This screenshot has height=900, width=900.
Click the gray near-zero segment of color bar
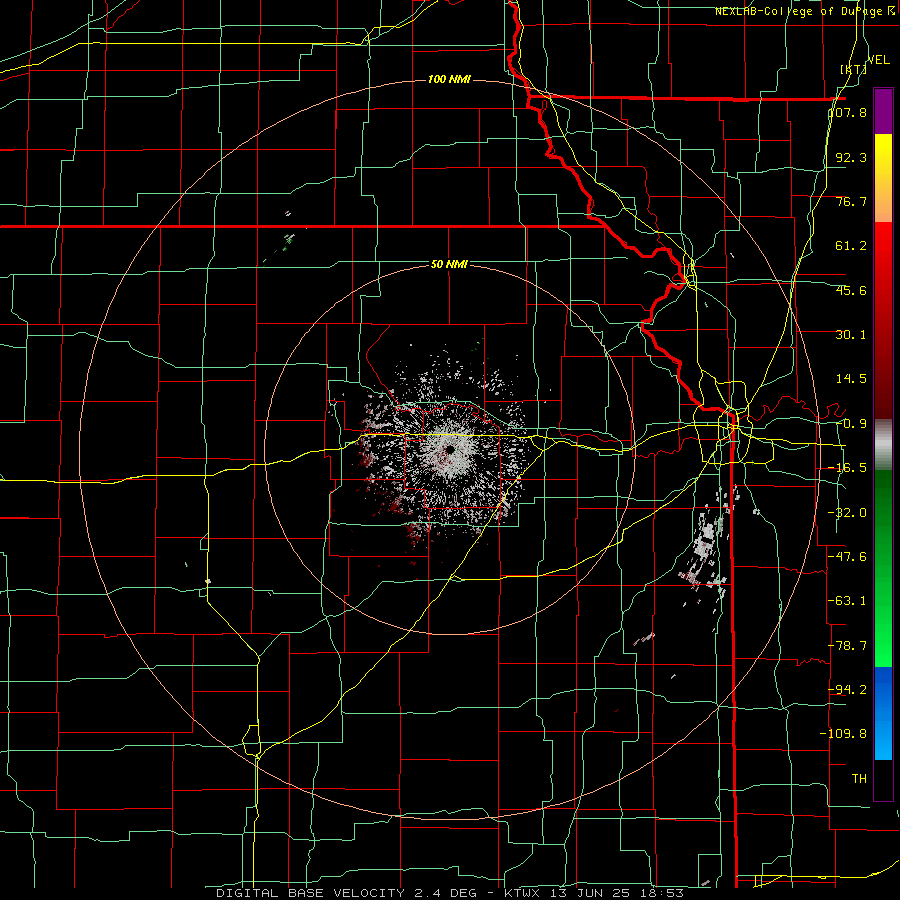coord(883,444)
